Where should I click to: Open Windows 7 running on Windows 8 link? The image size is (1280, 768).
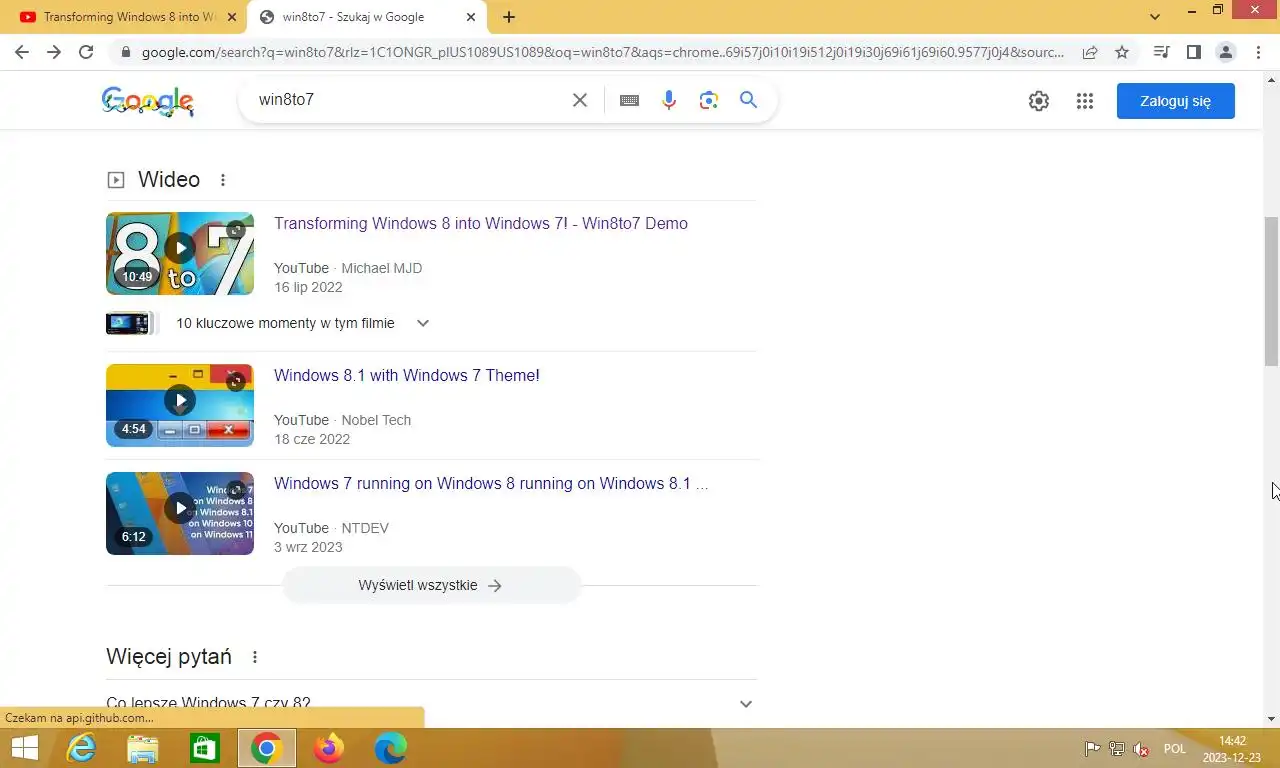[491, 484]
